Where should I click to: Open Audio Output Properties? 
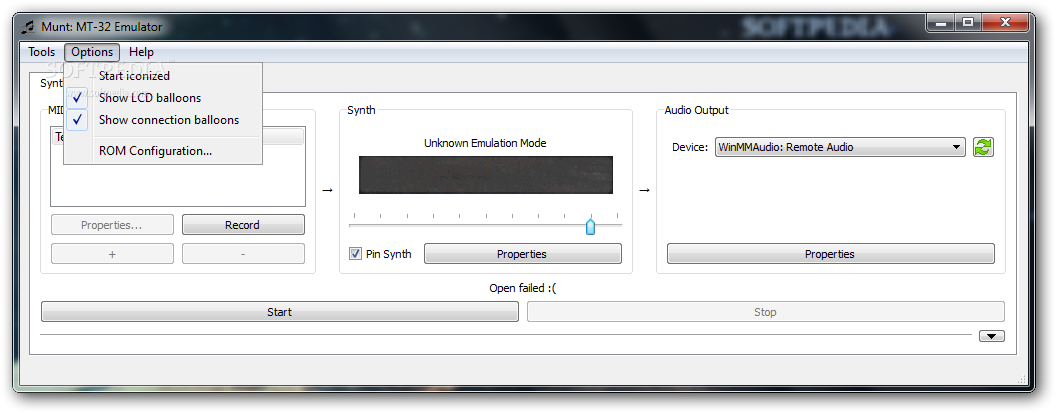(x=830, y=254)
